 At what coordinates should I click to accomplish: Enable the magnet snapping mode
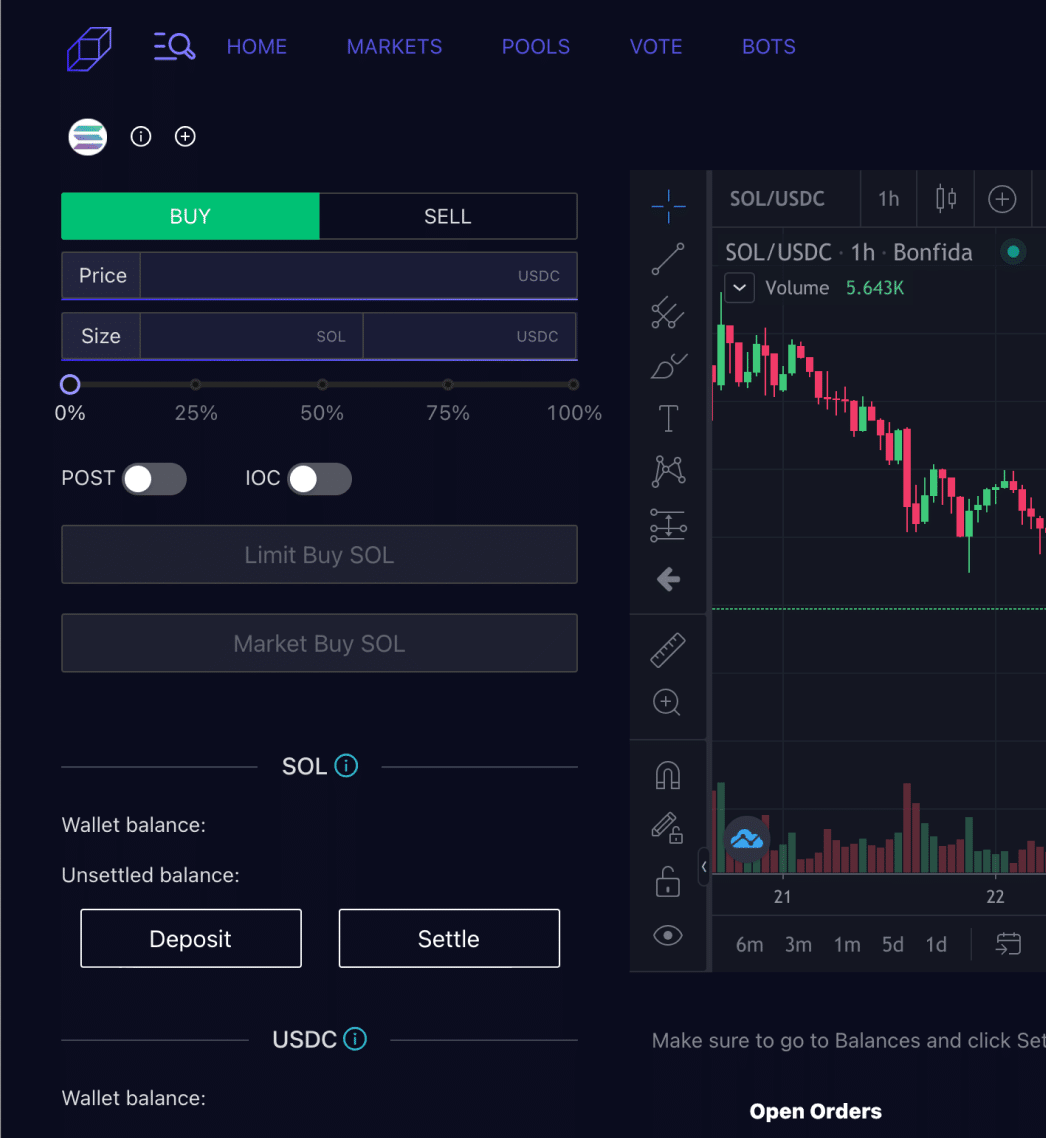(667, 775)
